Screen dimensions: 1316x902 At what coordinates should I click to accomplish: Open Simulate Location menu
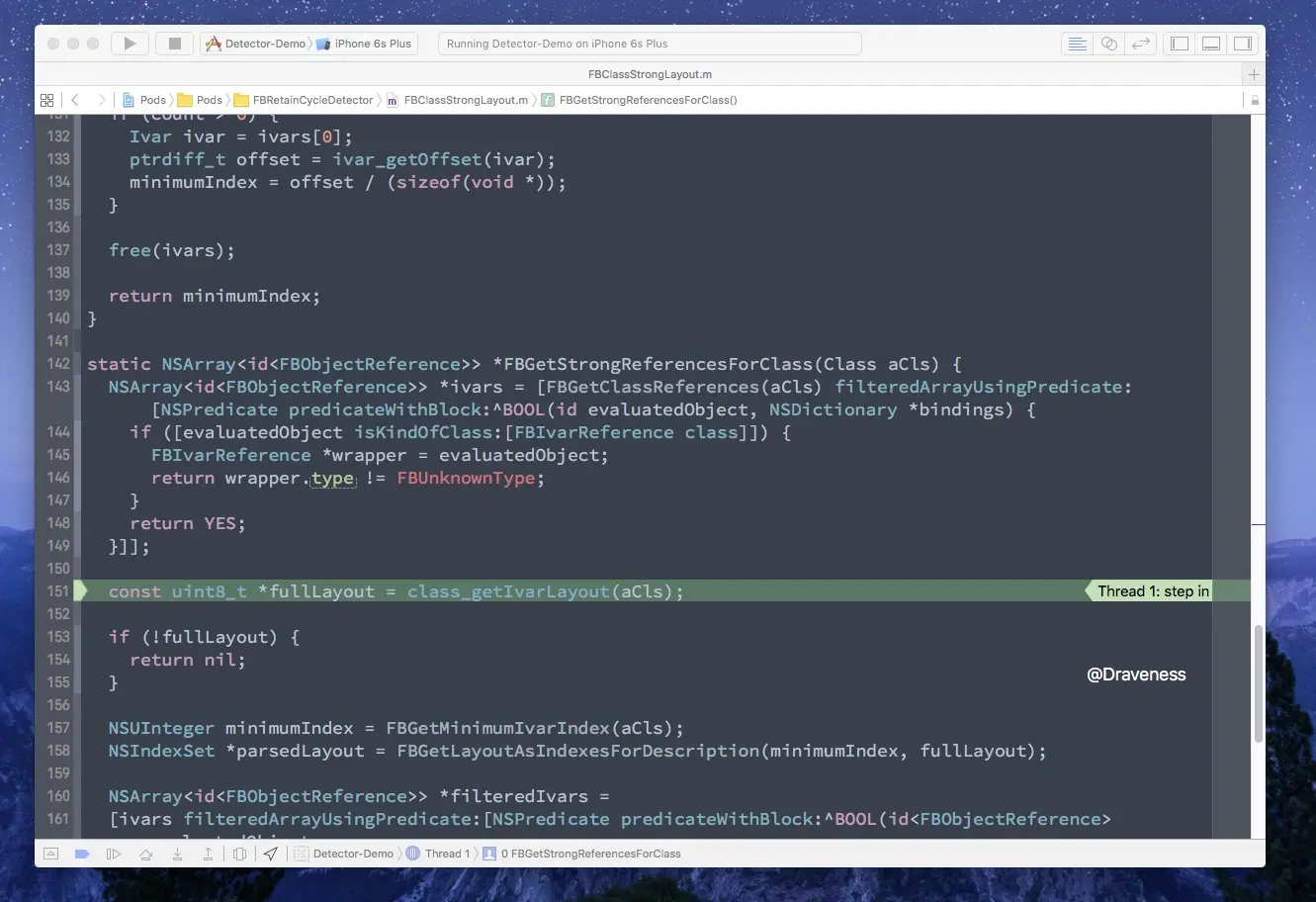[x=270, y=854]
